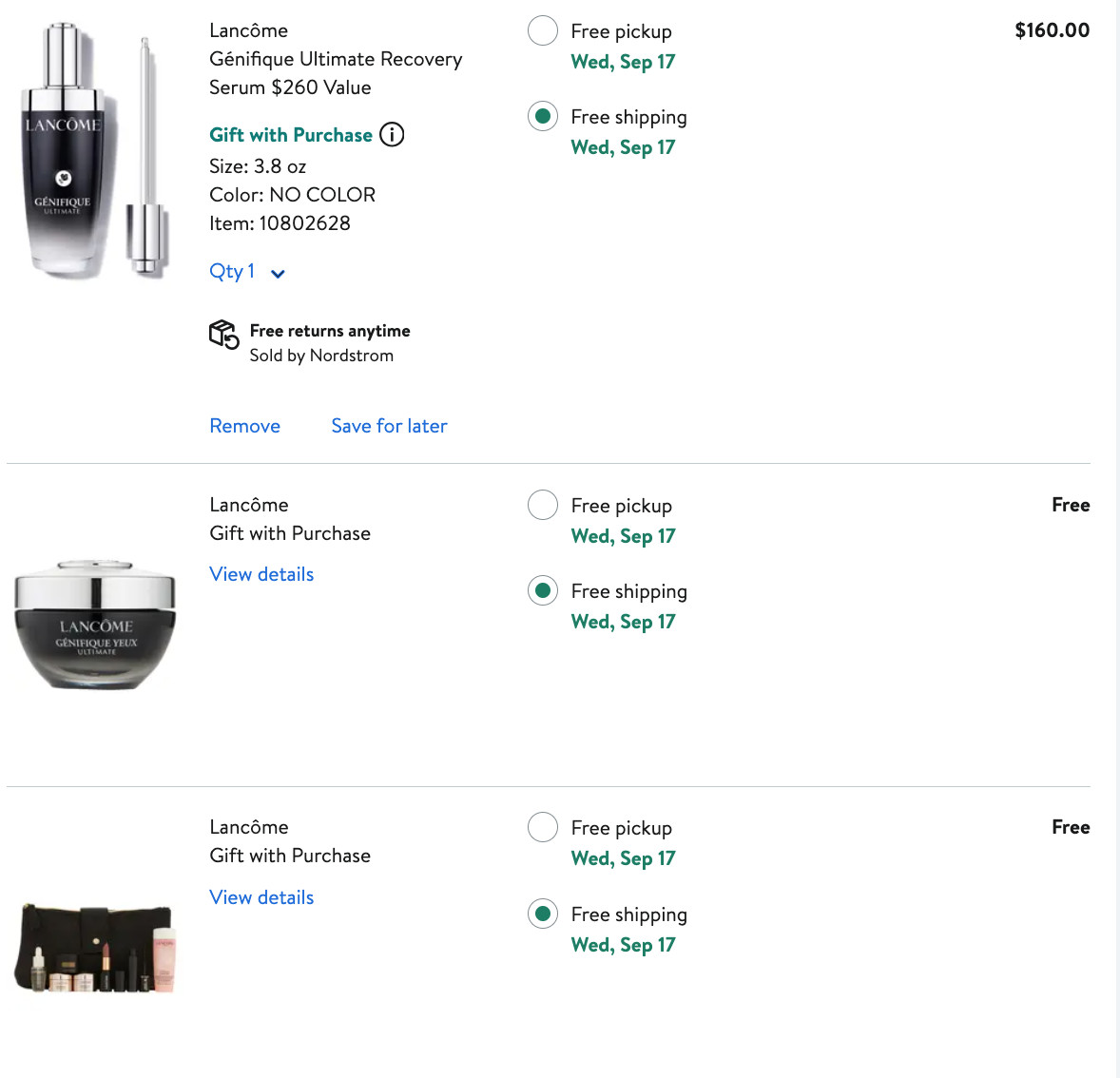The width and height of the screenshot is (1120, 1078).
Task: Click the green Gift with Purchase label
Action: (x=291, y=135)
